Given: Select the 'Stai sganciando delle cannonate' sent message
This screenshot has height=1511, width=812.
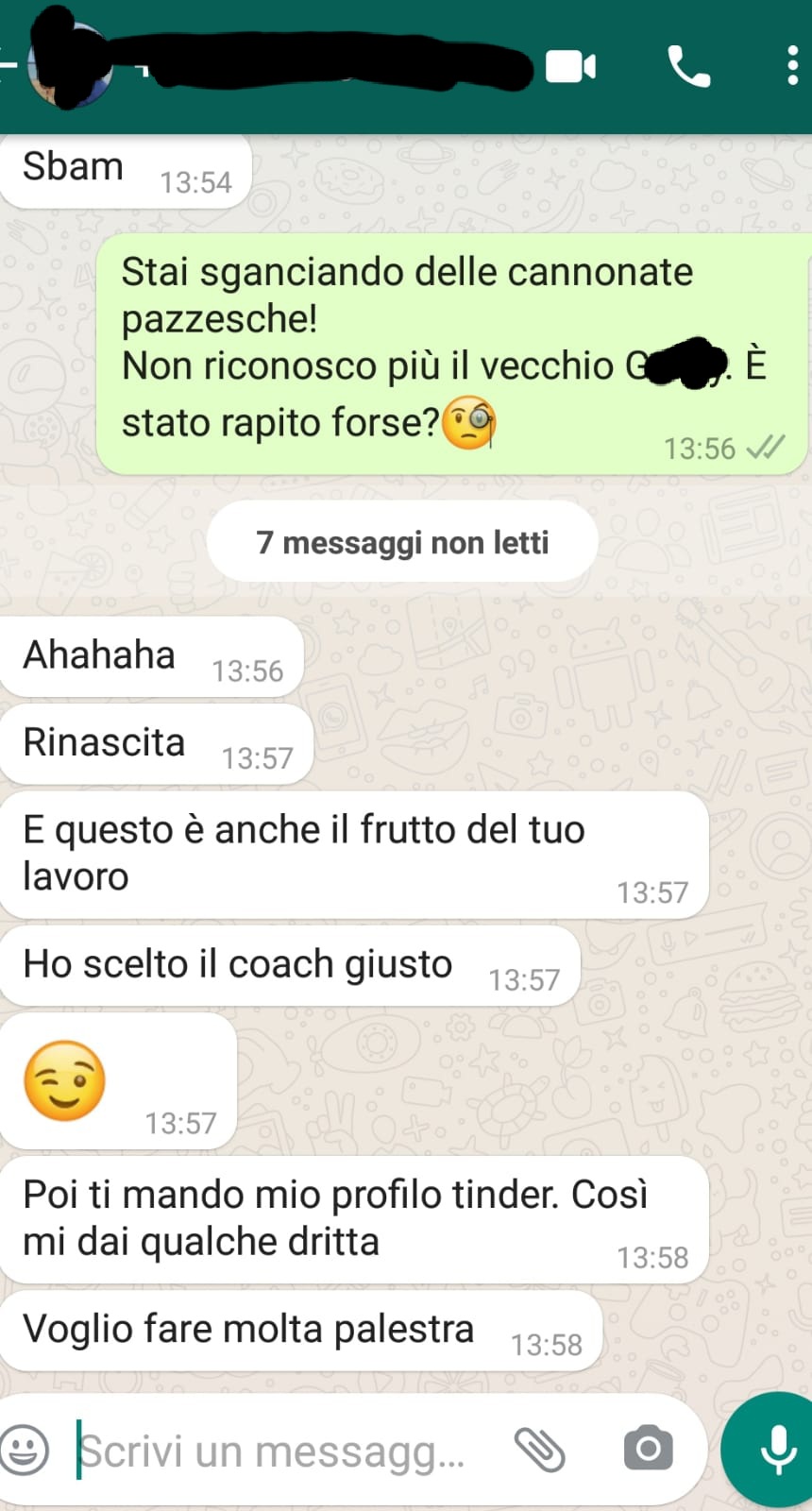Looking at the screenshot, I should click(x=453, y=354).
